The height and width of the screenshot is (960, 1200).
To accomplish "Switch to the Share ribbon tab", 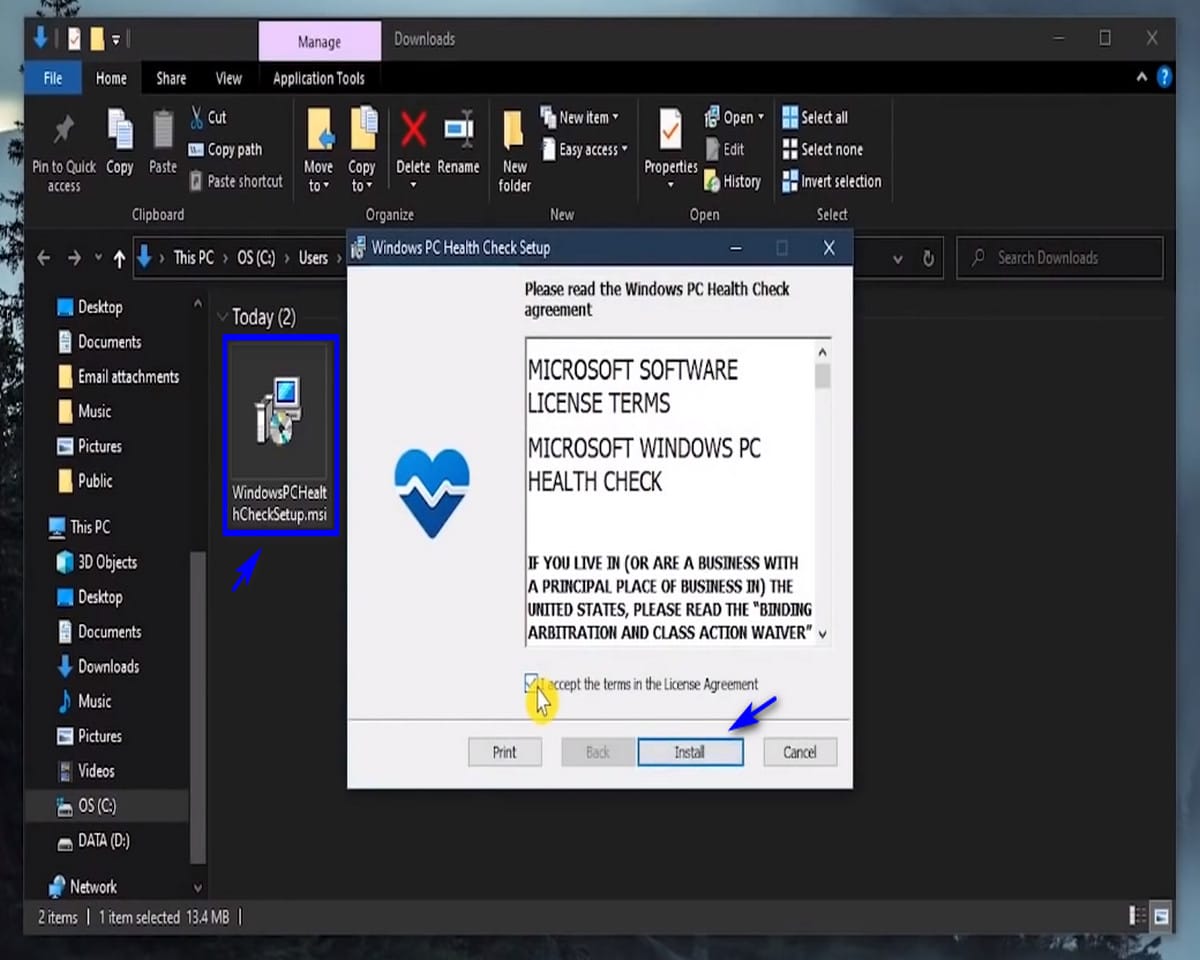I will point(171,78).
